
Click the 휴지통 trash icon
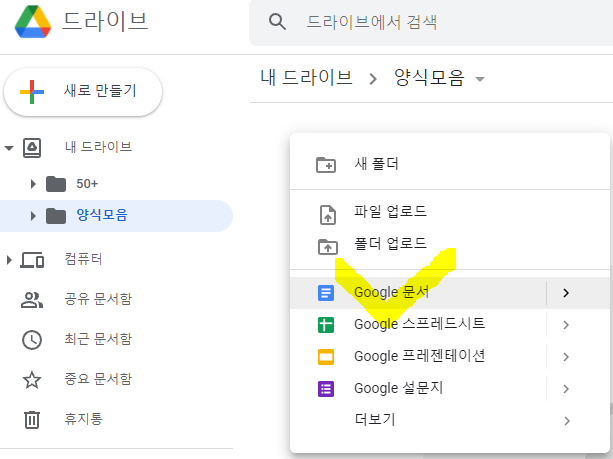(32, 420)
